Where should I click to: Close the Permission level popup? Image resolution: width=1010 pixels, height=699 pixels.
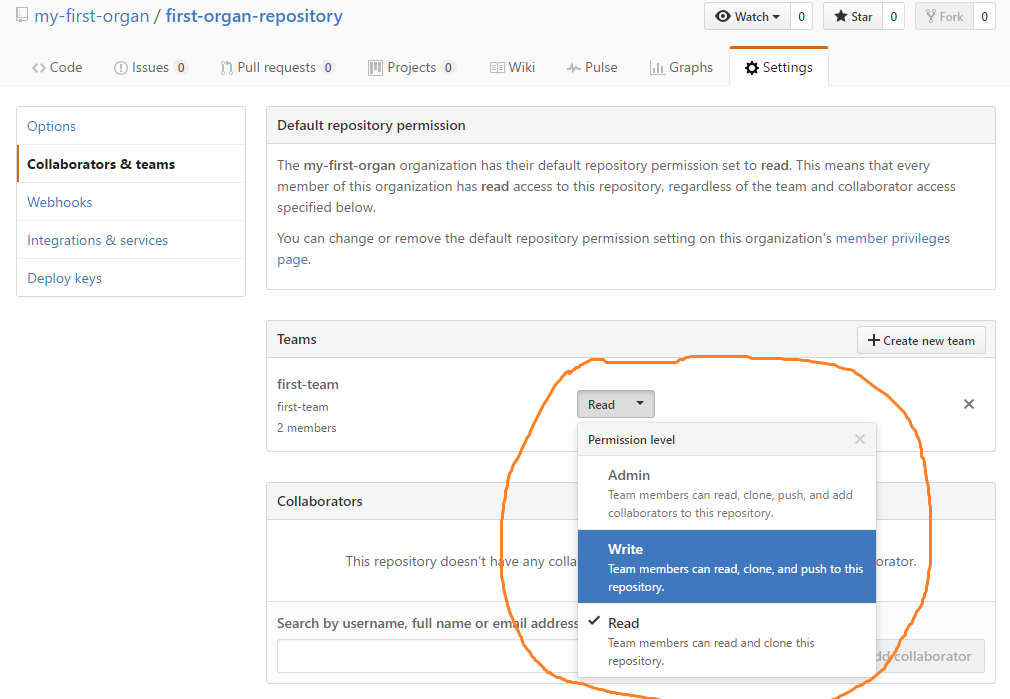click(x=860, y=439)
